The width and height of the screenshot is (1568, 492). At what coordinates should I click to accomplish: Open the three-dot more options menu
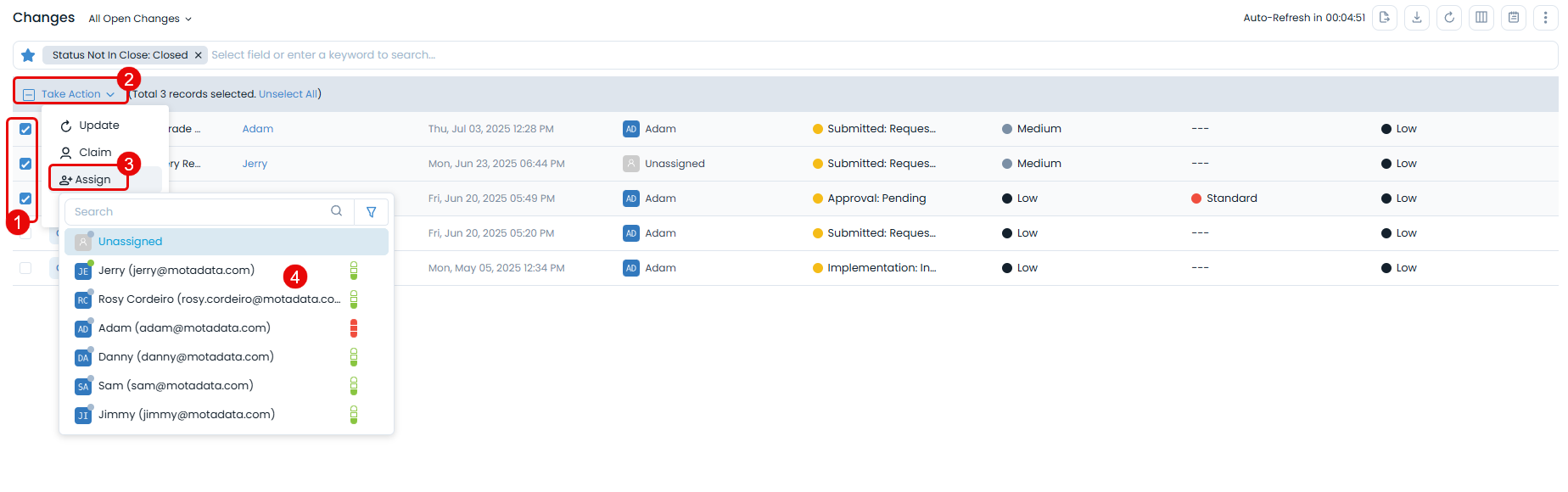click(1546, 18)
